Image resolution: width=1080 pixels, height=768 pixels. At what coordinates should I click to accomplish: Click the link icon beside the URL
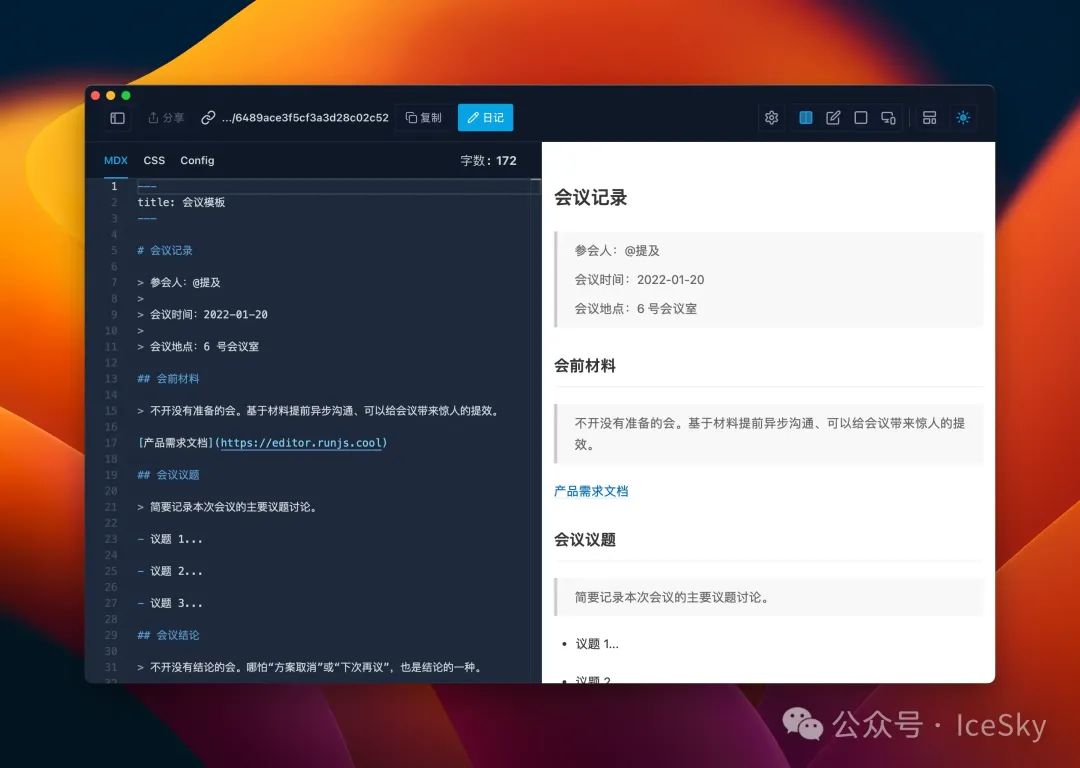click(208, 118)
